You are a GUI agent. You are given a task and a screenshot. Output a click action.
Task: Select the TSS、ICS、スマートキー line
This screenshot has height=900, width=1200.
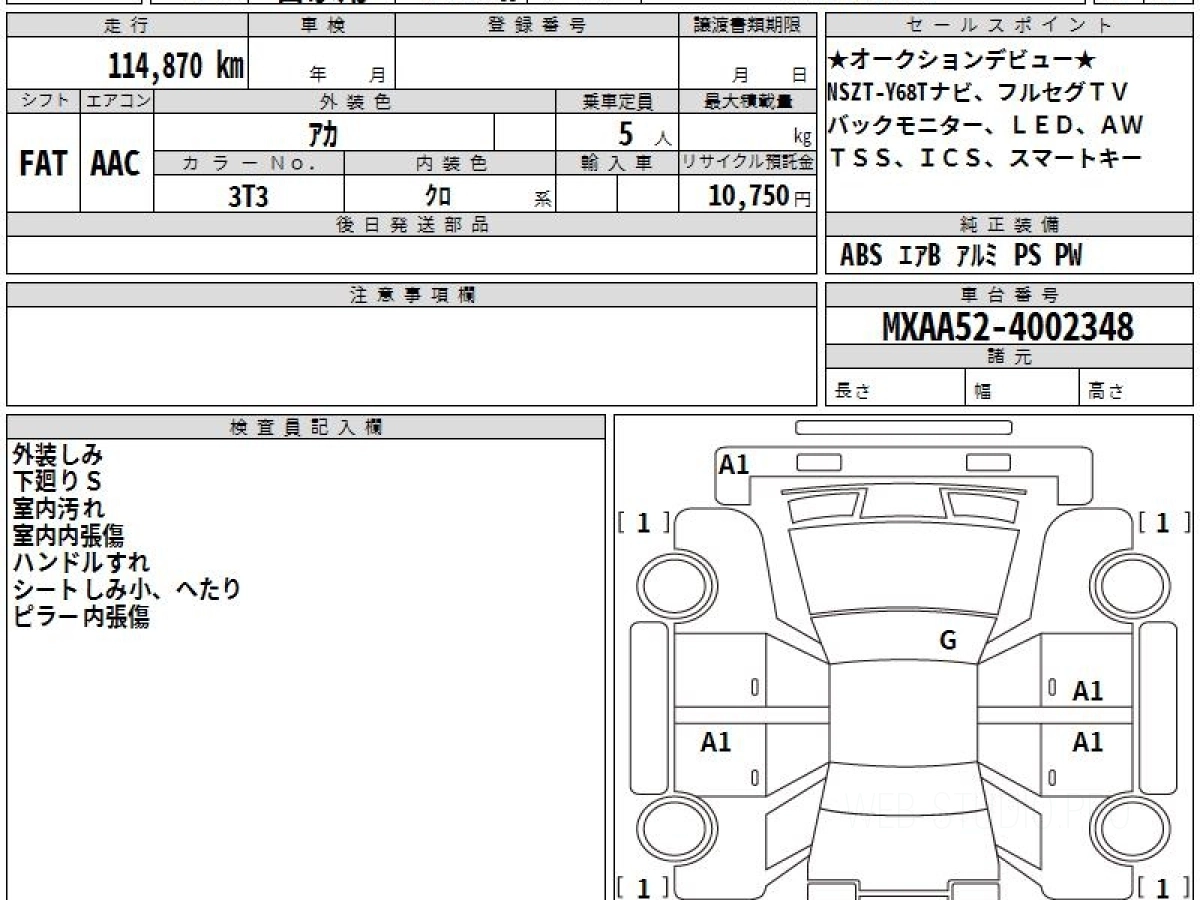point(984,158)
